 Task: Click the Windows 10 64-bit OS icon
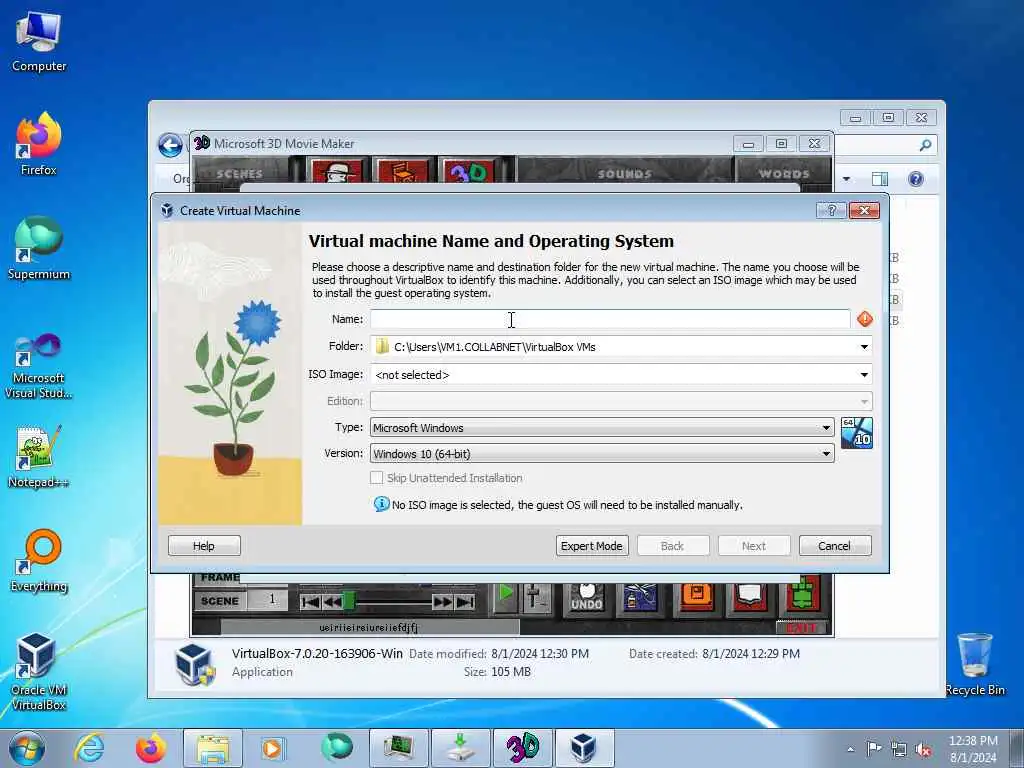point(856,433)
